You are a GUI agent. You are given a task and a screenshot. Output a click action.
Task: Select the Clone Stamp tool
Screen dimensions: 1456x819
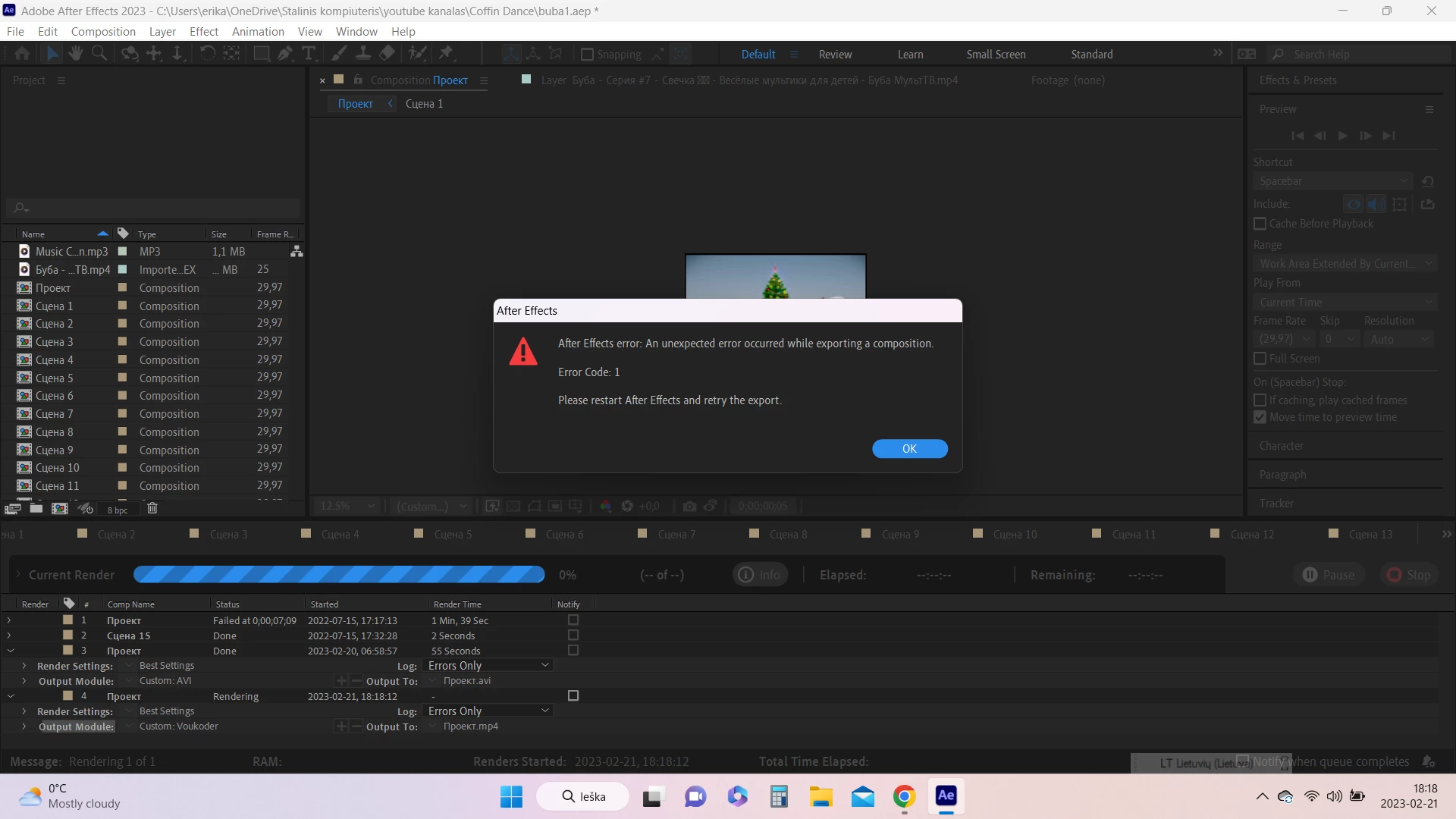363,53
